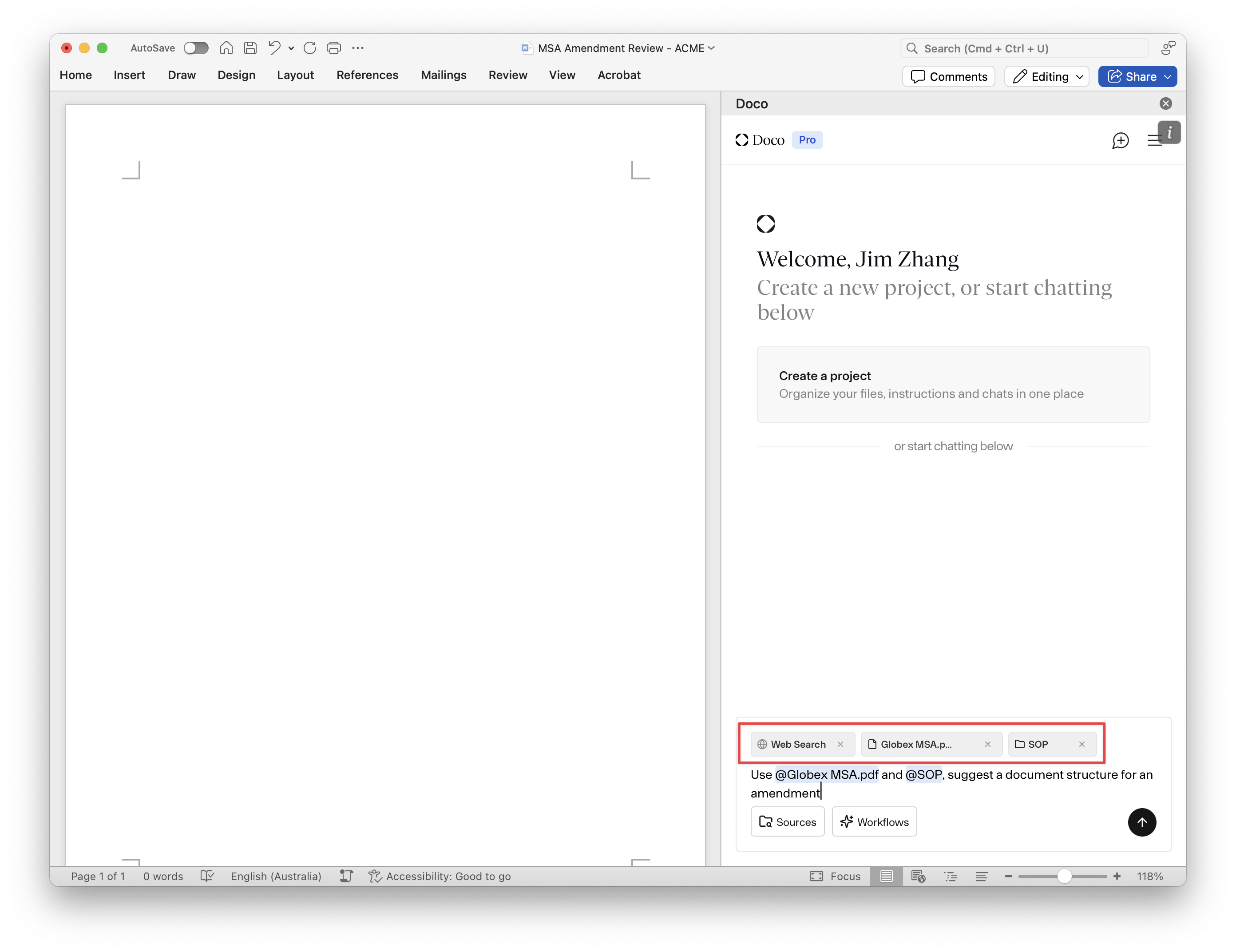Open the Undo history dropdown arrow
1236x952 pixels.
click(291, 49)
